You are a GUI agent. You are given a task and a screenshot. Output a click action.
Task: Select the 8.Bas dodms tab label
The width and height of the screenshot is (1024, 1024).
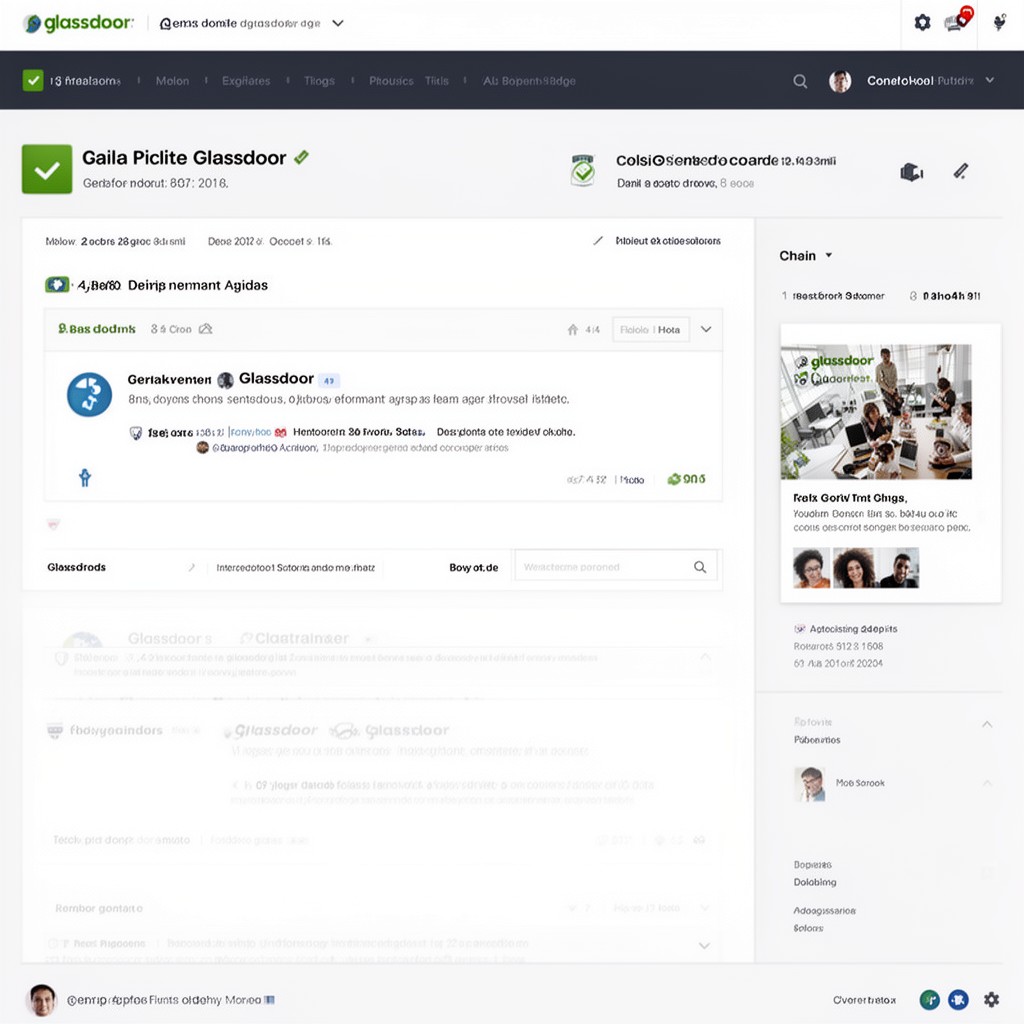click(x=97, y=328)
